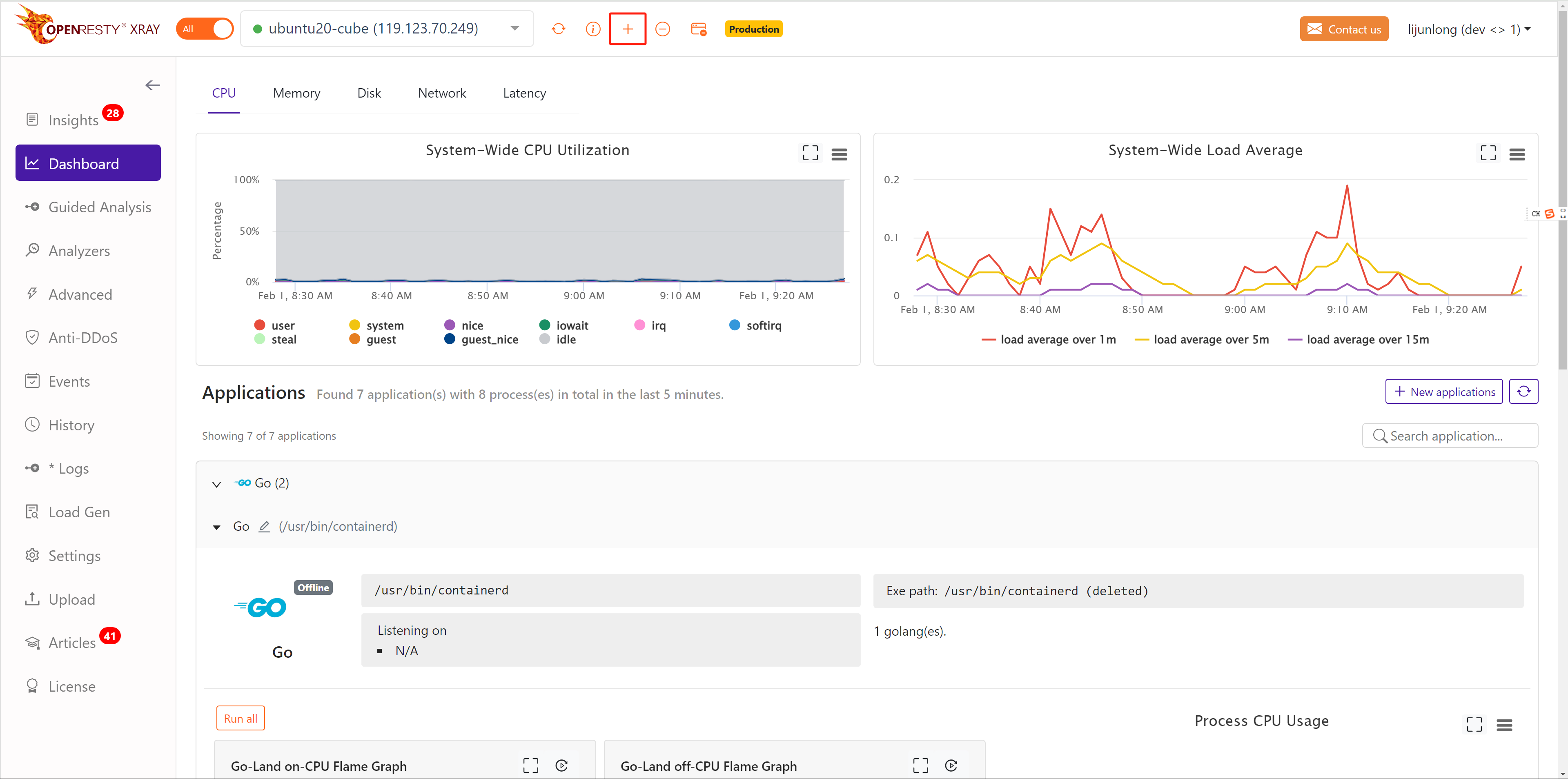The width and height of the screenshot is (1568, 779).
Task: Open the ubuntu20-cube machine dropdown
Action: (x=387, y=29)
